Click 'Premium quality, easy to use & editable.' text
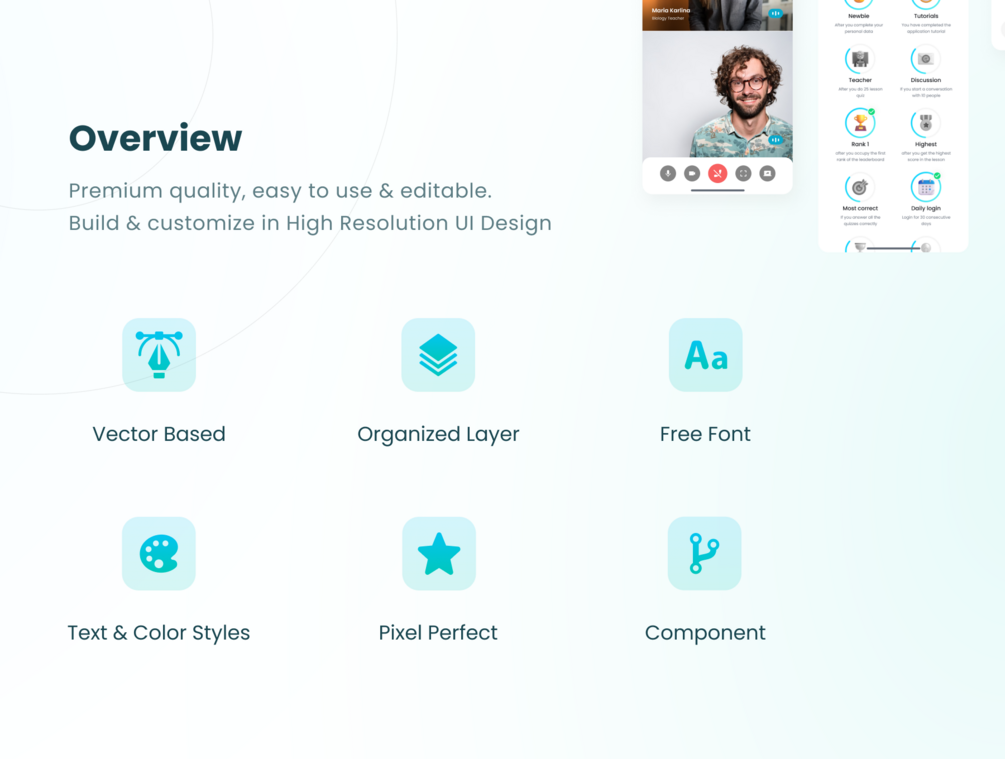Viewport: 1005px width, 759px height. tap(280, 191)
